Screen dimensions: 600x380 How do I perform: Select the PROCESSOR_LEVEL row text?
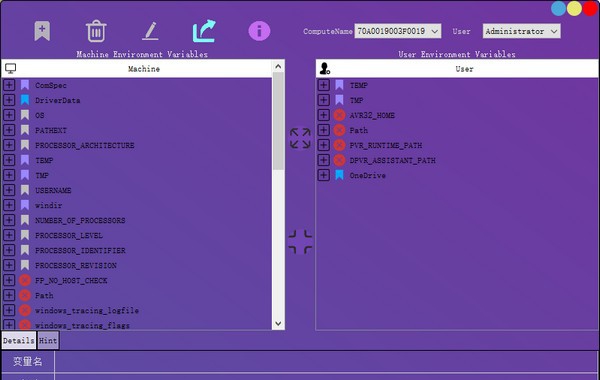[69, 235]
